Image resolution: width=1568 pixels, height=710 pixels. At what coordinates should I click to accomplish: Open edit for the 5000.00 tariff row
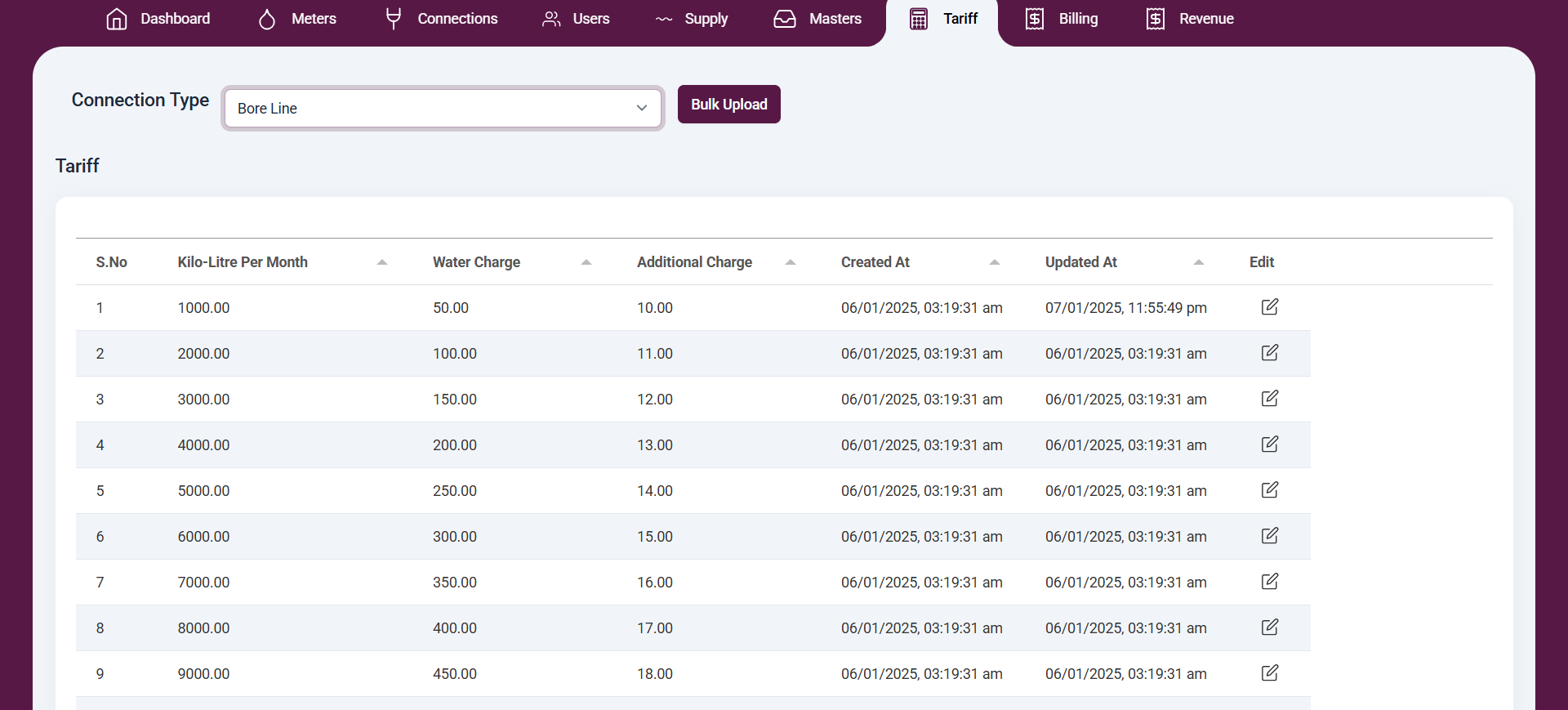[x=1269, y=490]
